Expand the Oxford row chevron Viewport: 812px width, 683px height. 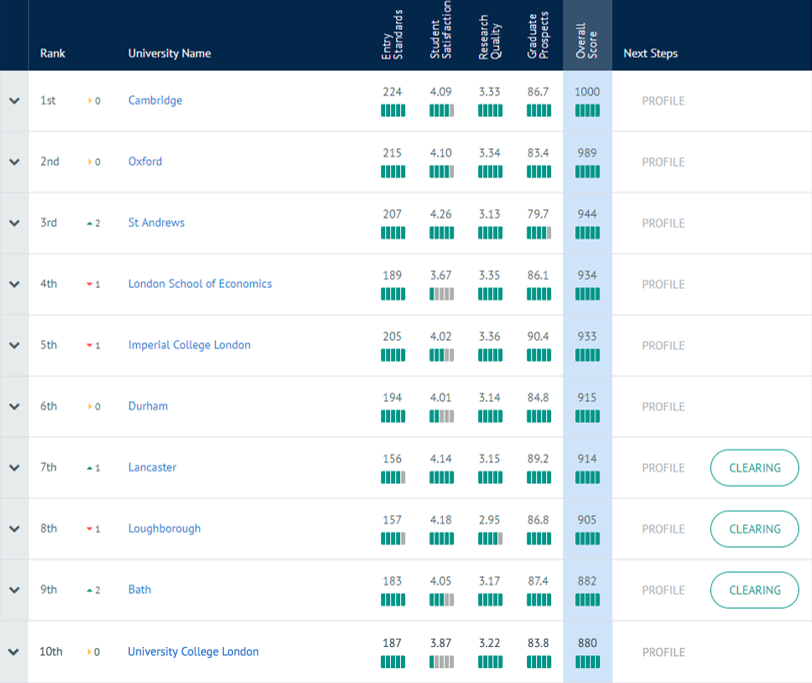[x=14, y=162]
